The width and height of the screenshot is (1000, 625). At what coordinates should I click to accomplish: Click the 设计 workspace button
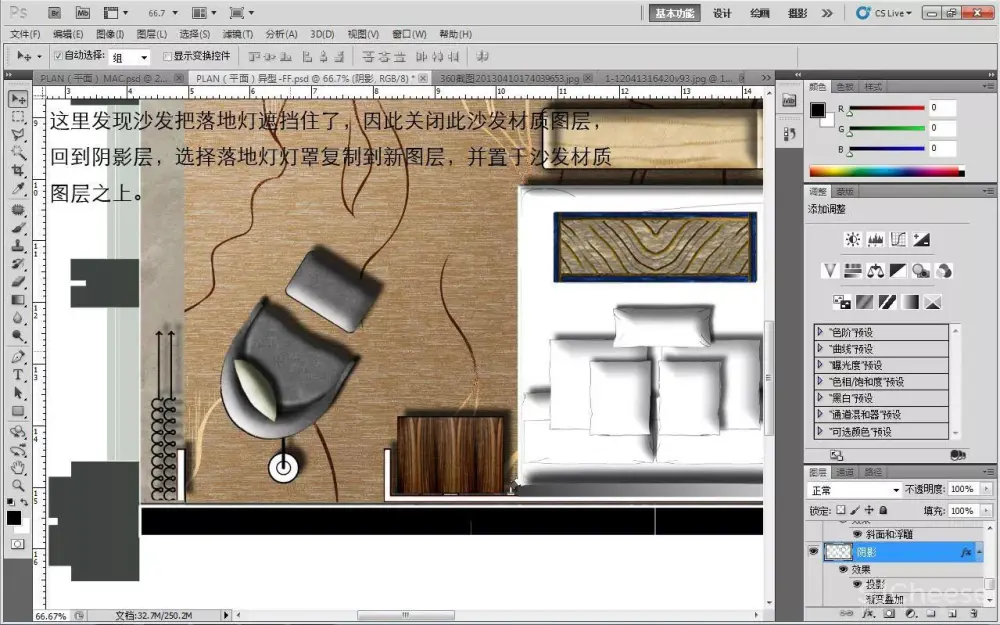coord(722,13)
